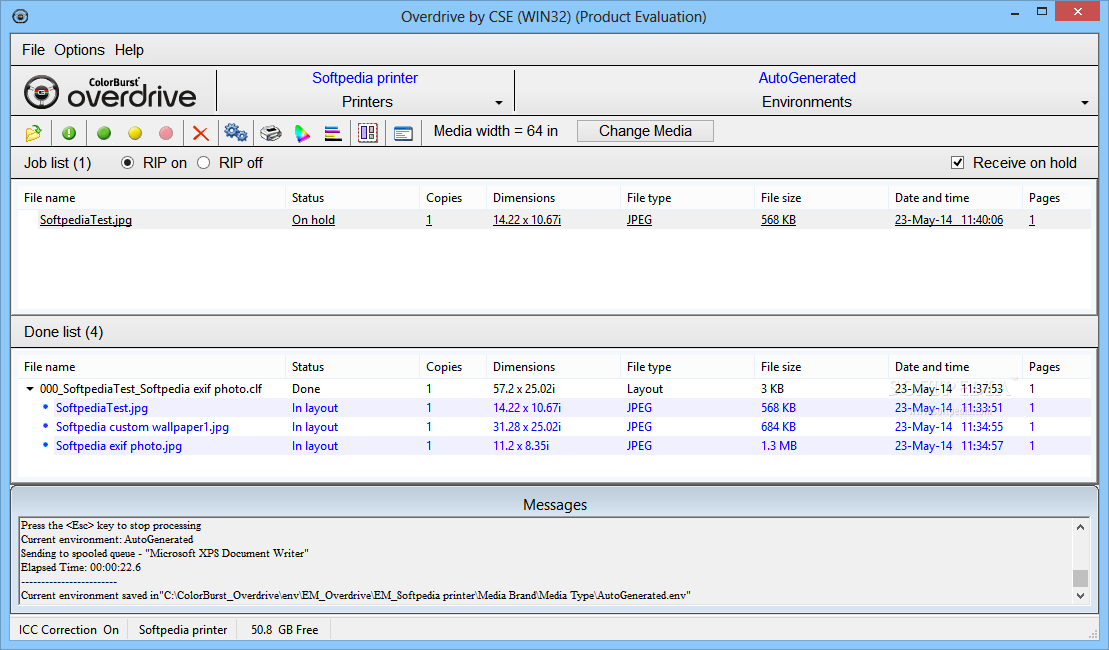Select SoftpediaTest.jpg in the Job list
Image resolution: width=1109 pixels, height=650 pixels.
click(x=86, y=219)
